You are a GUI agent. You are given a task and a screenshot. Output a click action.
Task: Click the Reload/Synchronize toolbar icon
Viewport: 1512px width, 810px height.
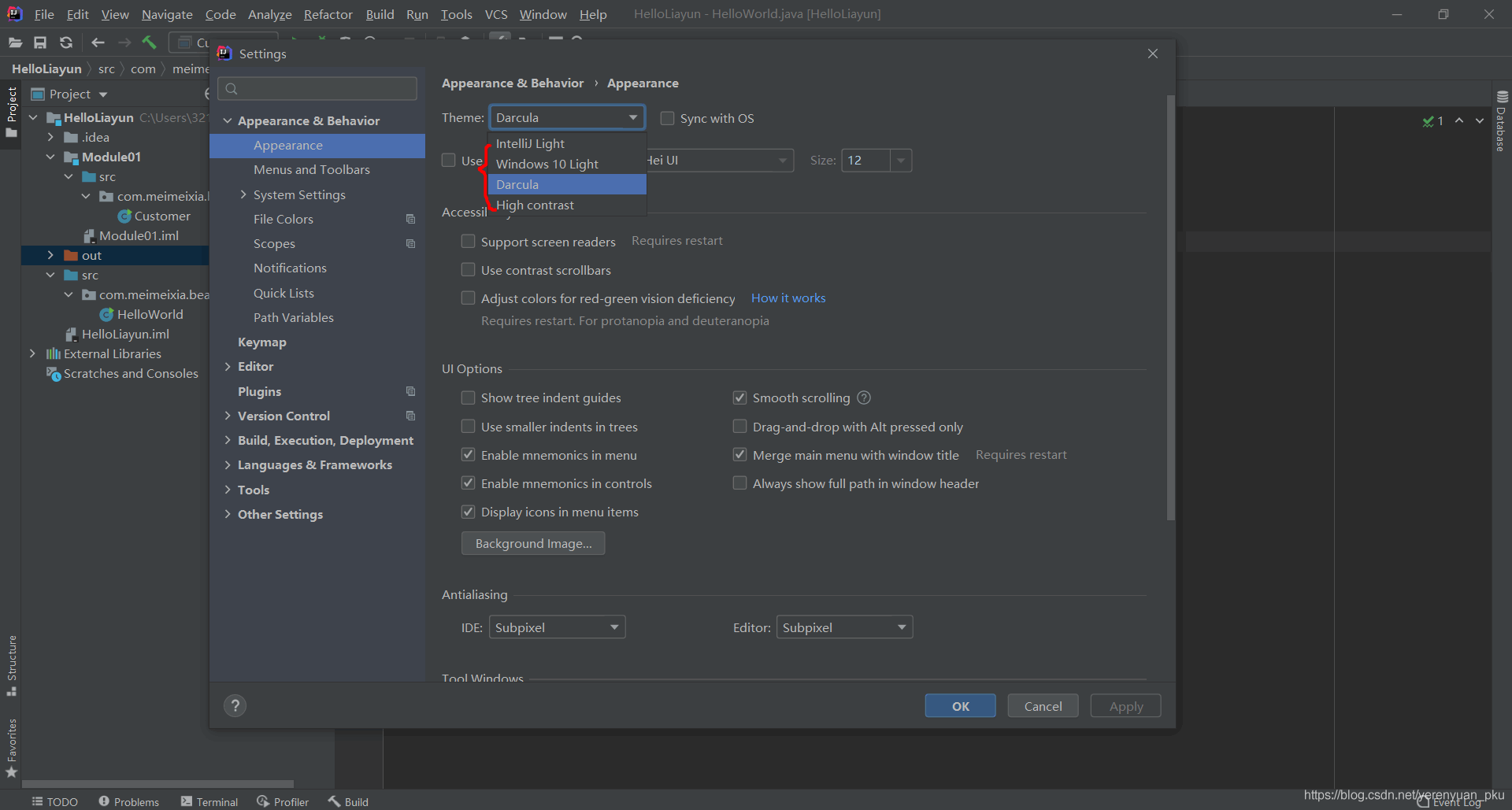(x=66, y=43)
